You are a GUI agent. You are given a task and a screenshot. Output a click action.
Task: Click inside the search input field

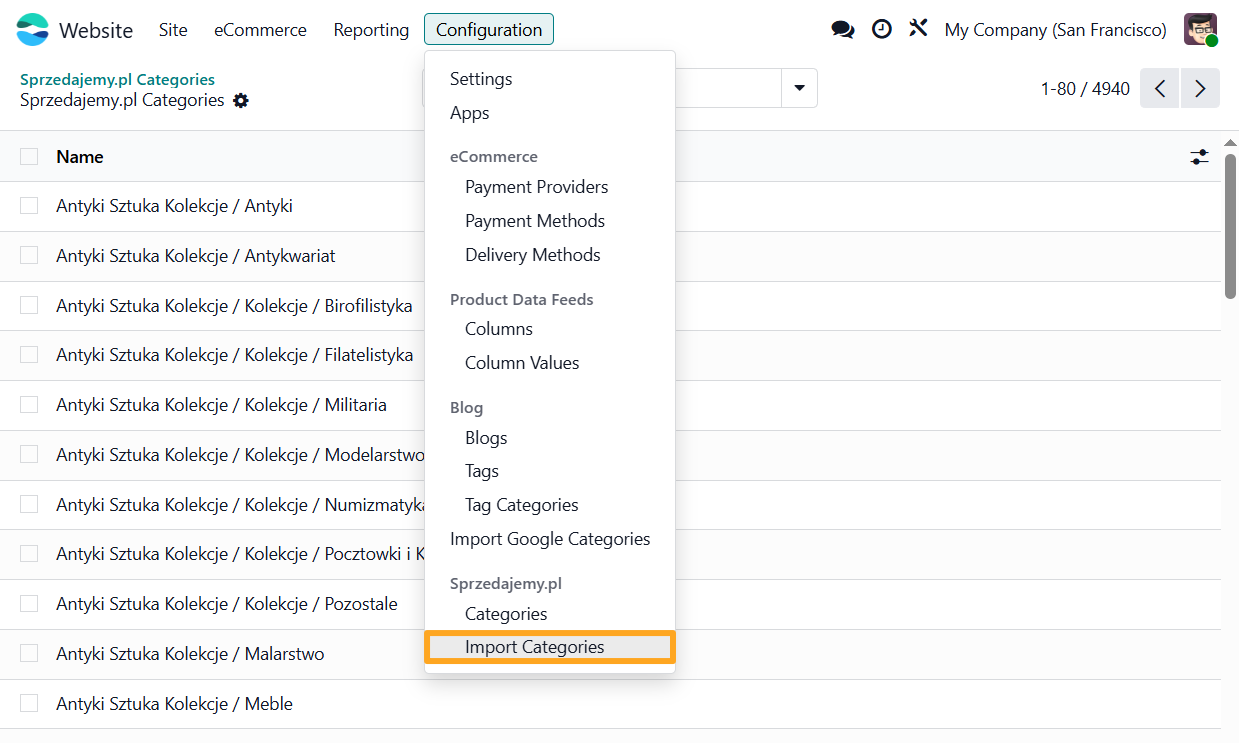(x=728, y=88)
